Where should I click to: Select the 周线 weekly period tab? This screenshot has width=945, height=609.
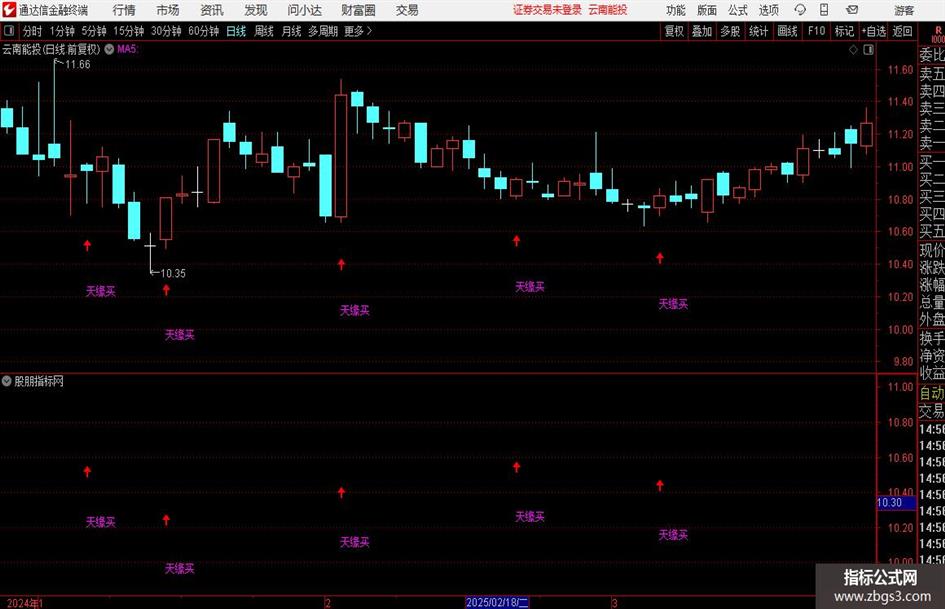264,31
